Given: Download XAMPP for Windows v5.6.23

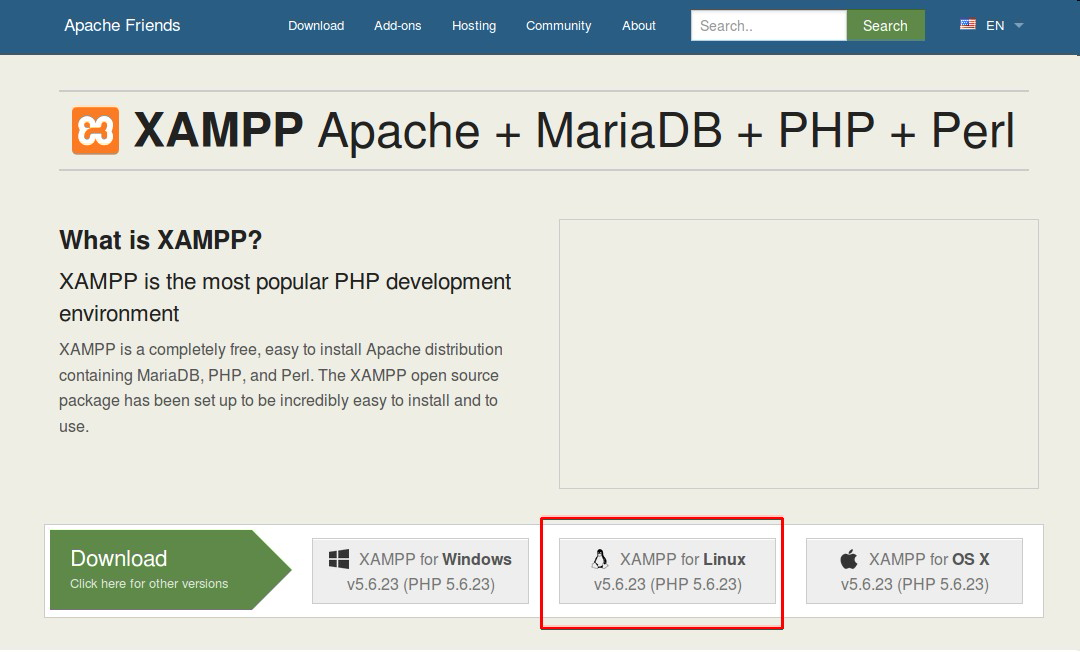Looking at the screenshot, I should (420, 571).
